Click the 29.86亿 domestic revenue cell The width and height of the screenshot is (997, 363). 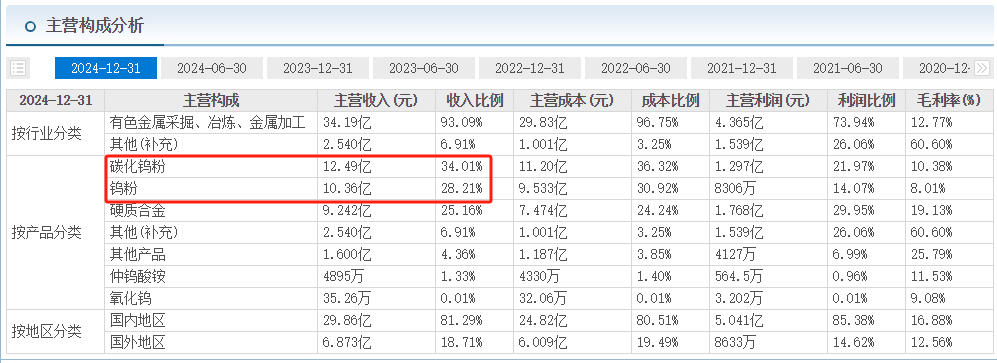347,320
